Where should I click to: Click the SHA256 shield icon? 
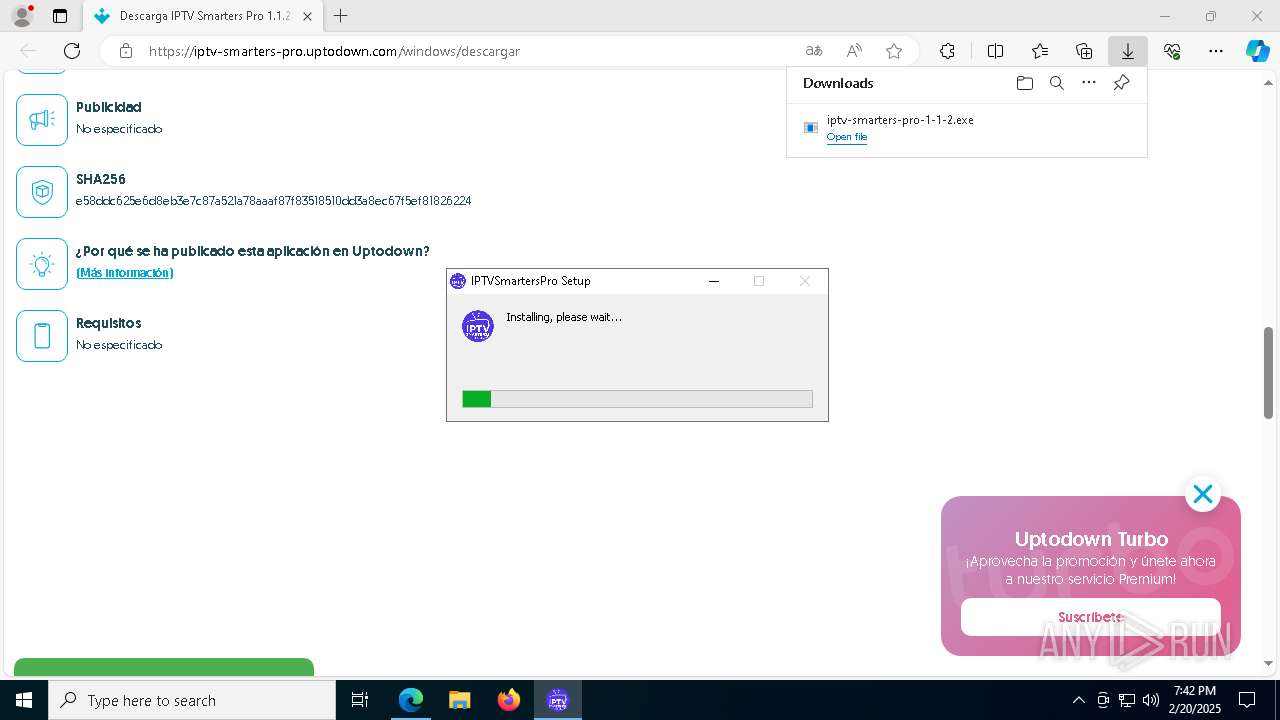point(42,192)
